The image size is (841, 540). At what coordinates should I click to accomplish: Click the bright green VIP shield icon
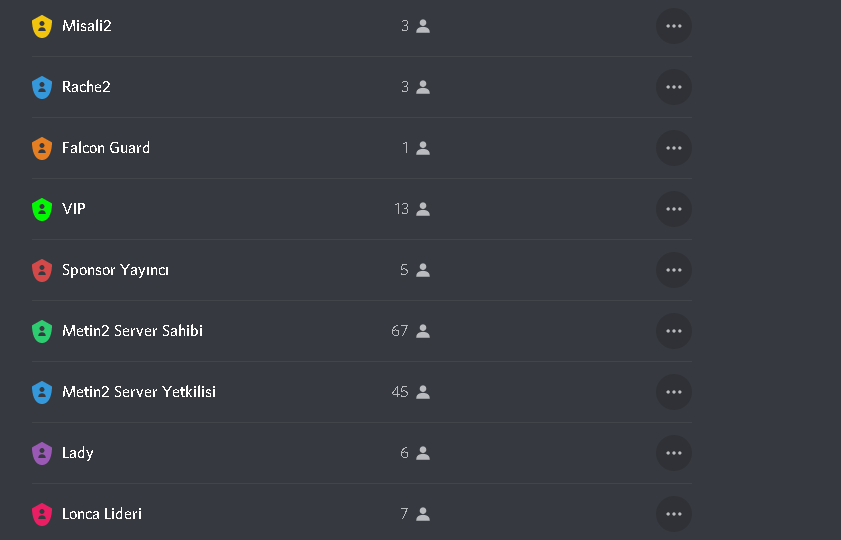[42, 209]
